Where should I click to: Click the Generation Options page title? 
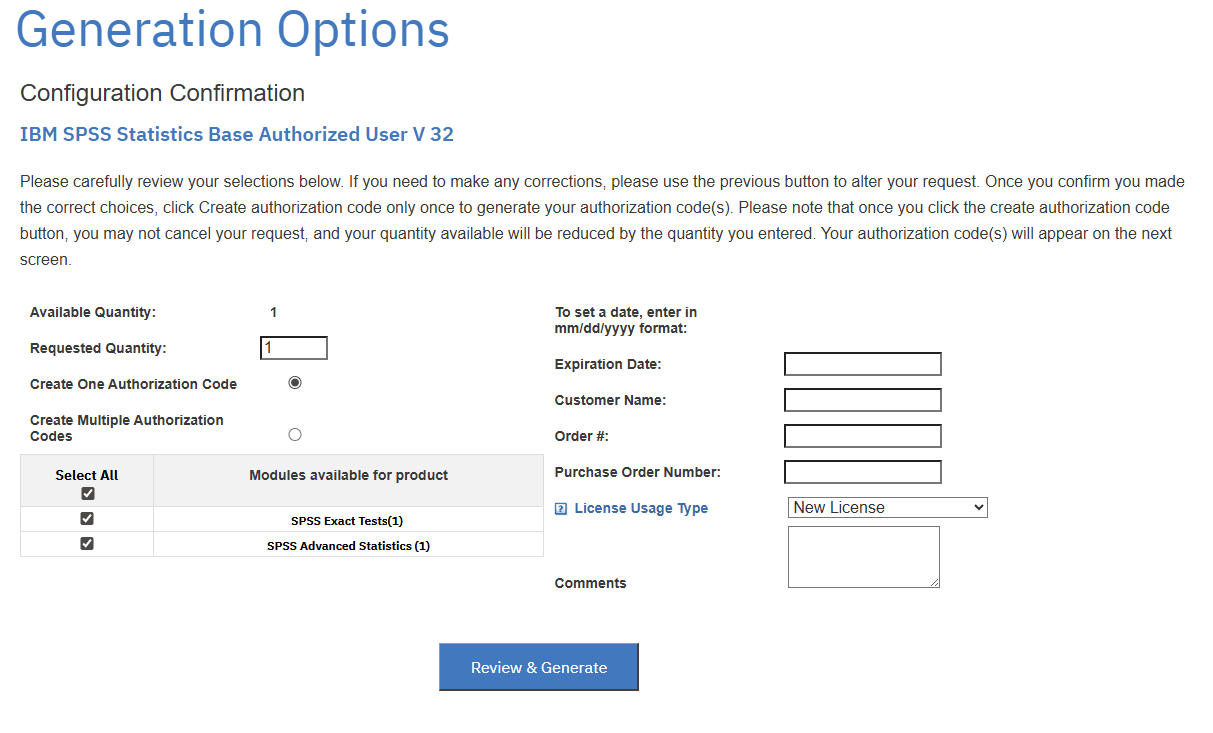coord(233,29)
